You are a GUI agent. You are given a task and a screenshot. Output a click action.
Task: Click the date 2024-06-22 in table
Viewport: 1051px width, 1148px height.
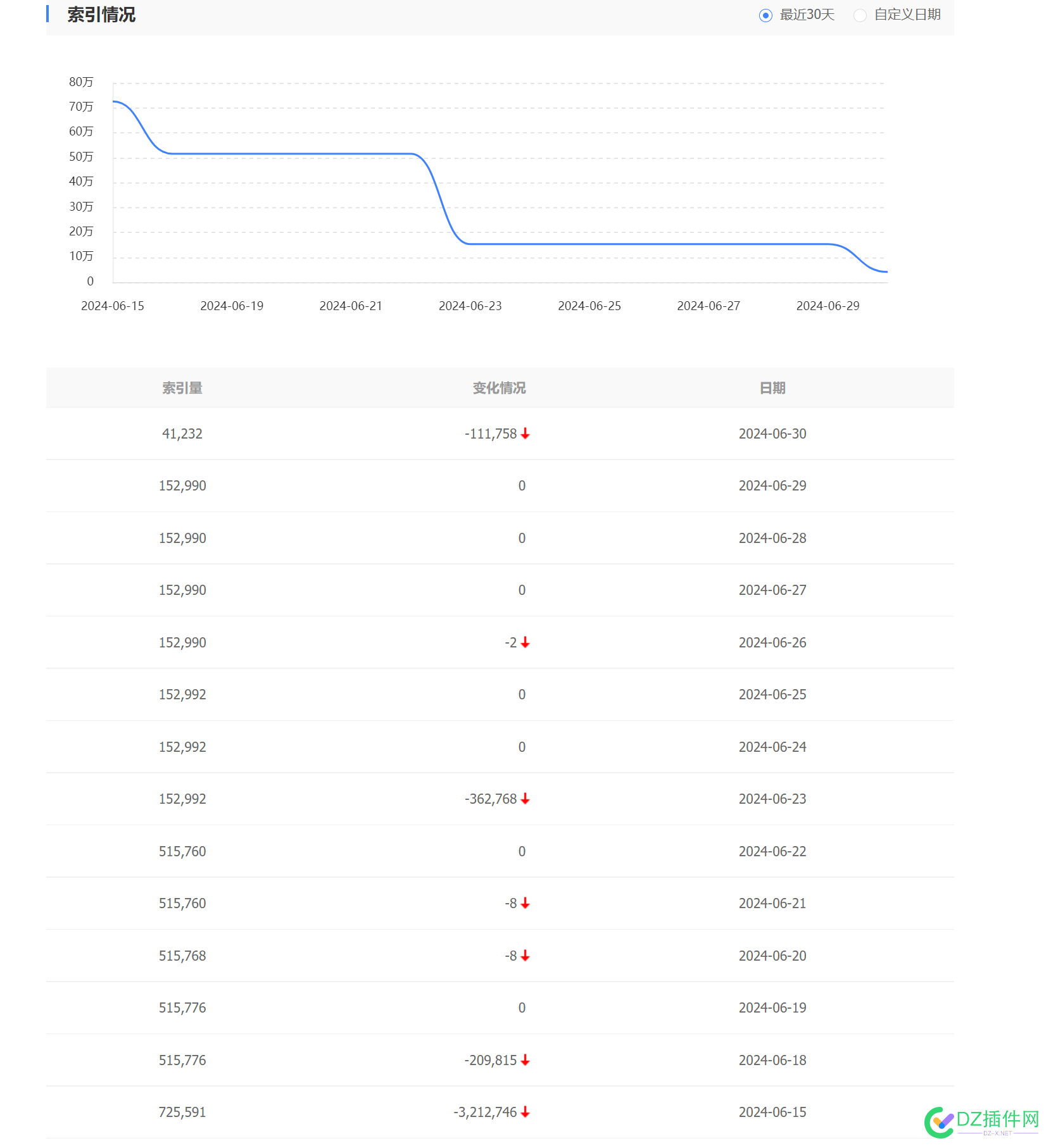pos(772,851)
